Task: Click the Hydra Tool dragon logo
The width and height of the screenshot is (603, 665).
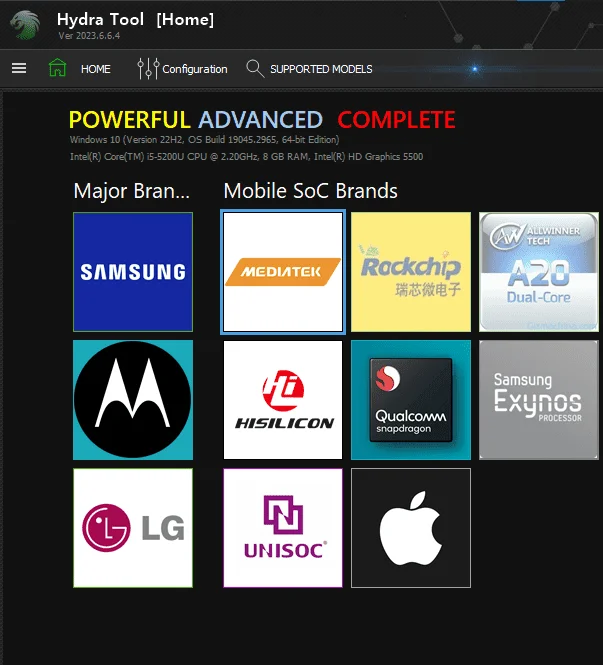Action: click(25, 25)
